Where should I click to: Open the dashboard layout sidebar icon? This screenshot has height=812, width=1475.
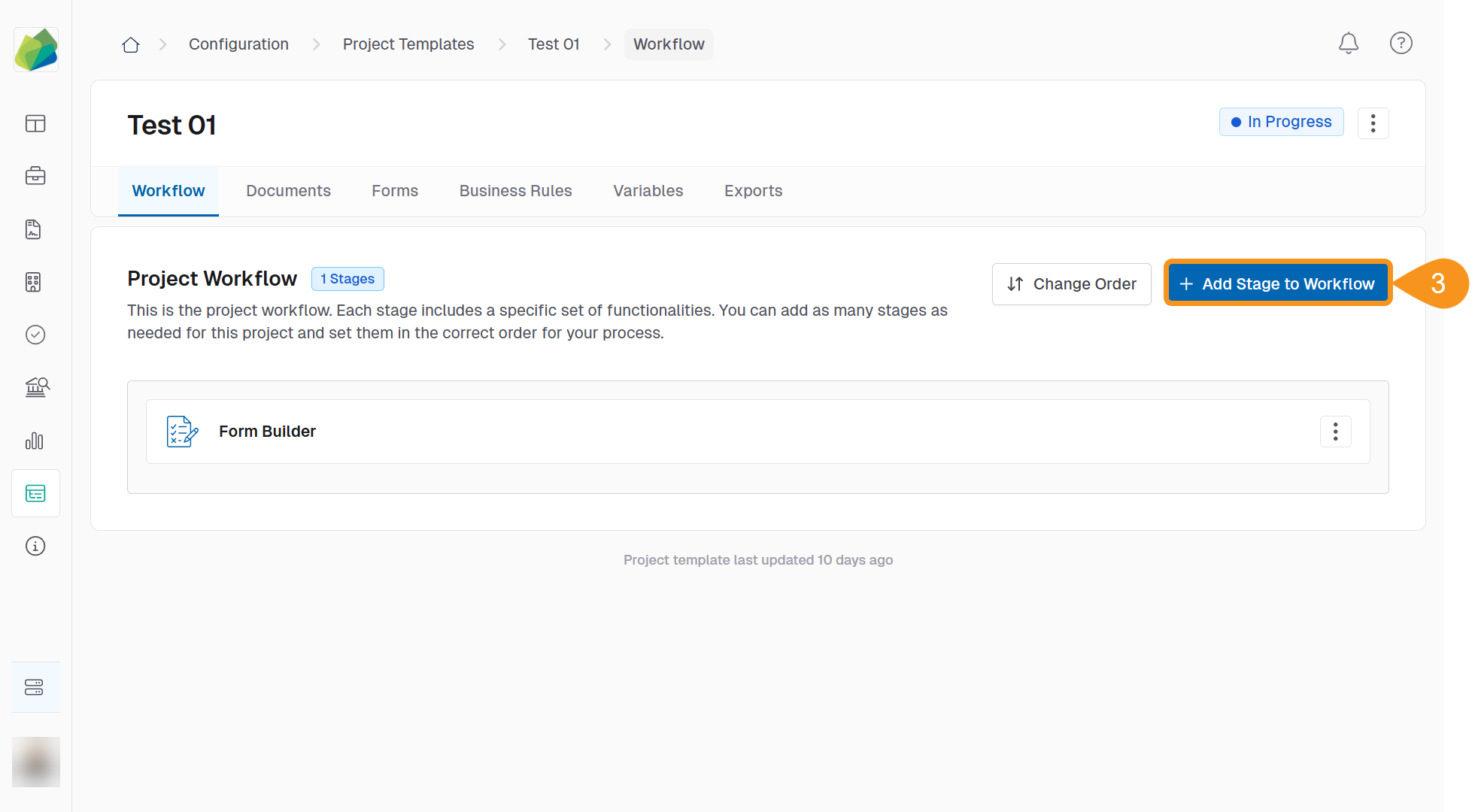[x=35, y=123]
